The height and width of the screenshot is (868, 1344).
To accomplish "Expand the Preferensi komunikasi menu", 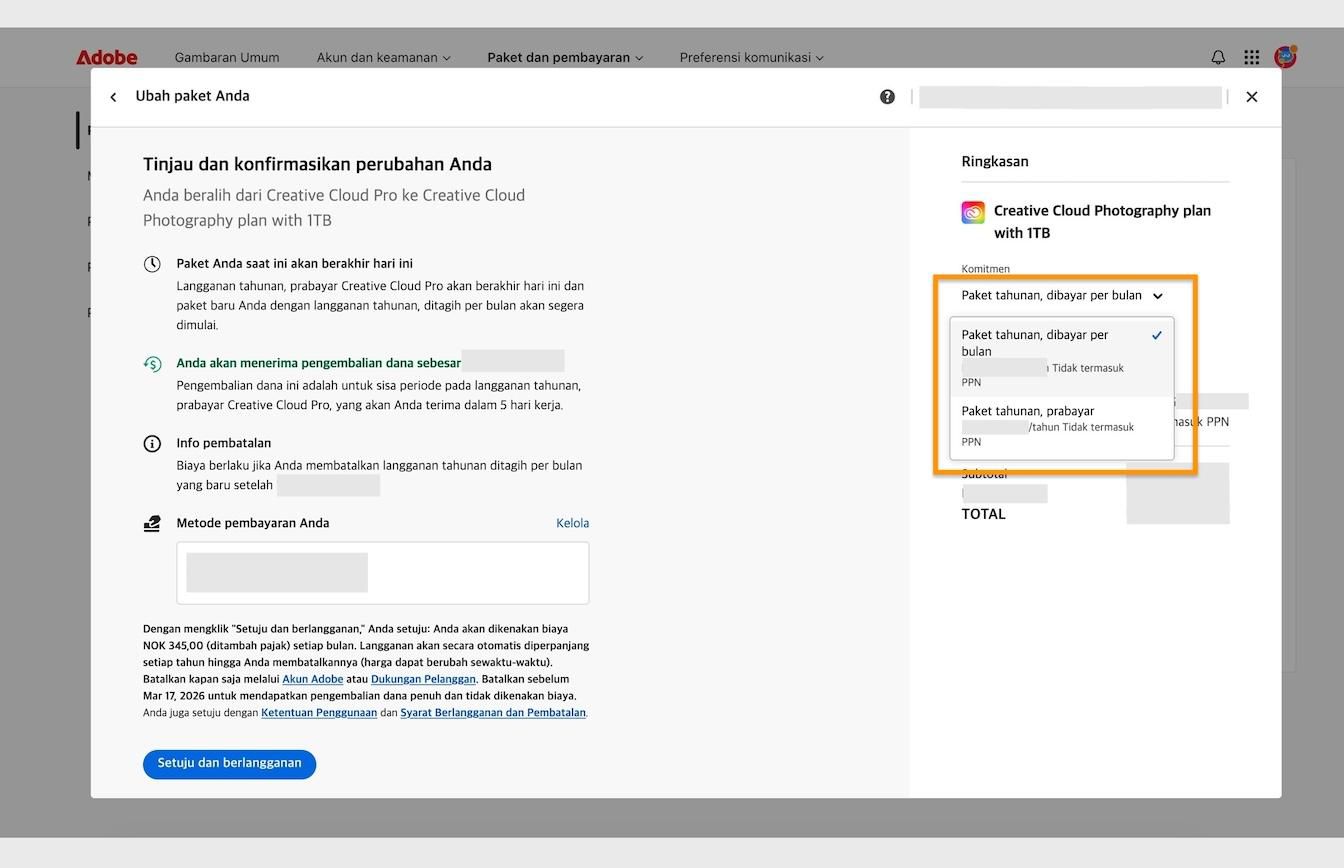I will 752,57.
